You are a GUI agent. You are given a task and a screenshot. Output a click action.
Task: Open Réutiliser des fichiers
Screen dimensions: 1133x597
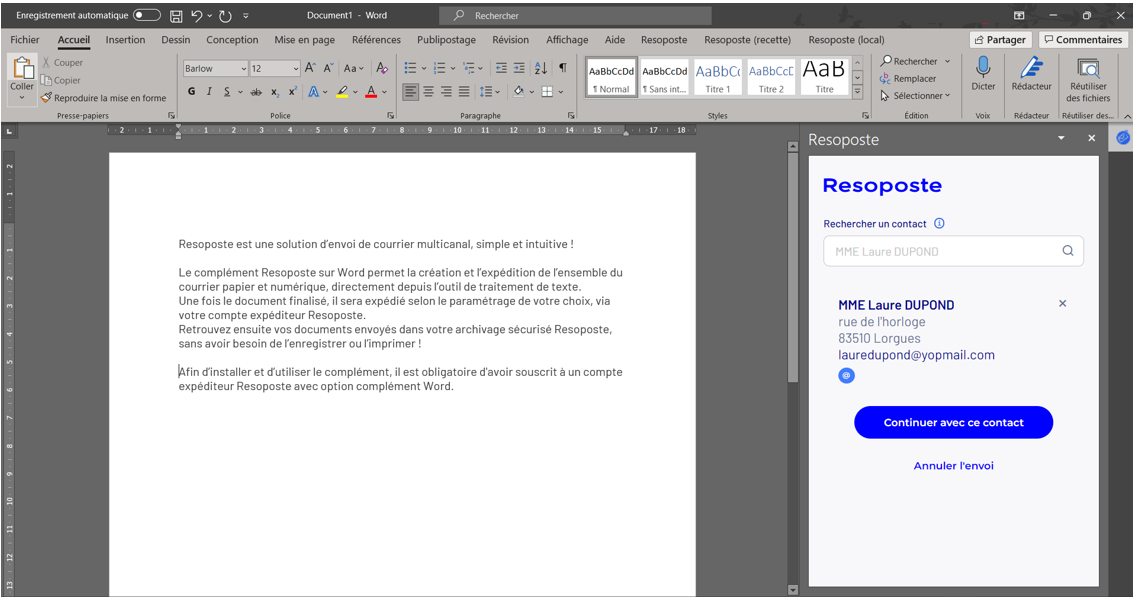coord(1088,80)
